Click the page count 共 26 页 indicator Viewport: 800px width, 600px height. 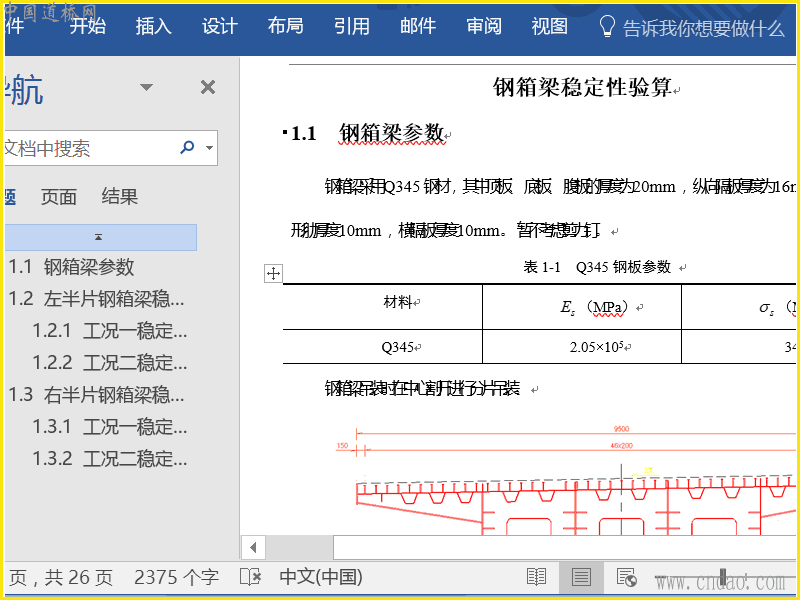tap(79, 578)
